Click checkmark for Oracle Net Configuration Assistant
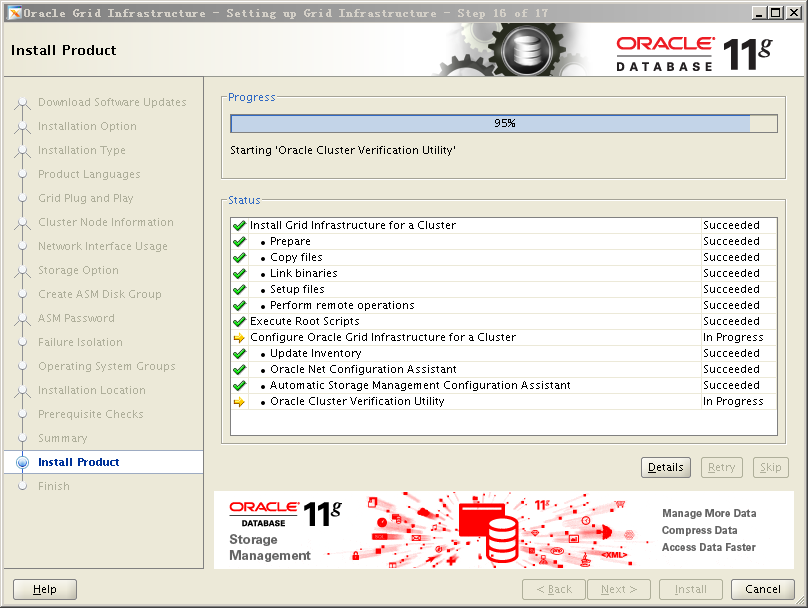 239,370
